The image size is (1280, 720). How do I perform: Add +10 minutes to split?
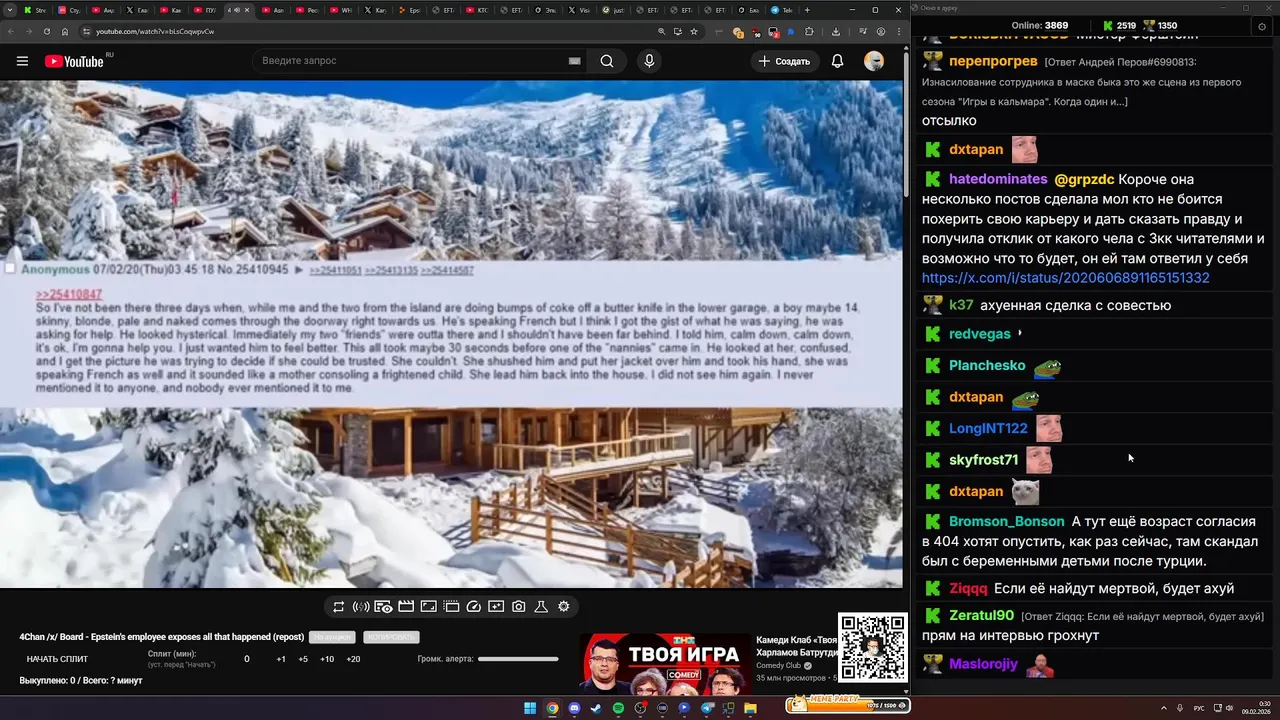tap(327, 659)
